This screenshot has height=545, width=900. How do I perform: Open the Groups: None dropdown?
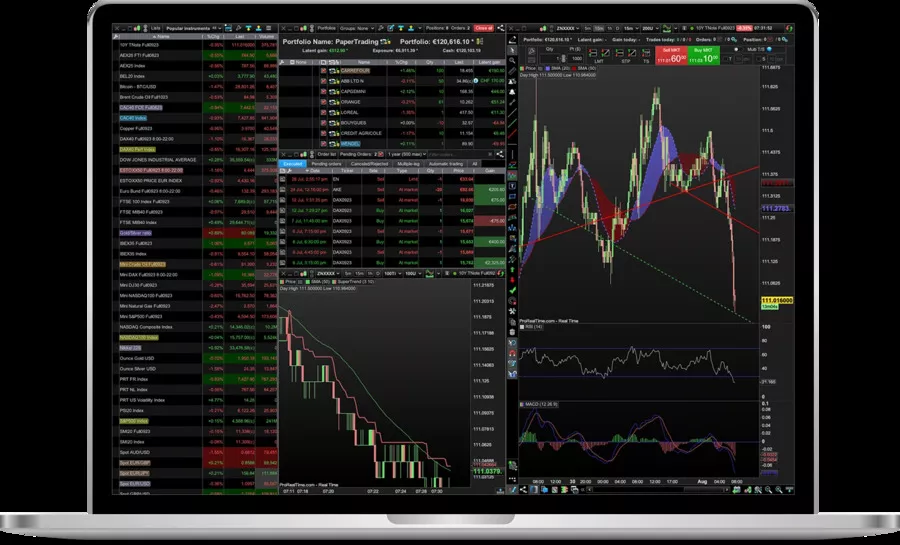(x=356, y=28)
